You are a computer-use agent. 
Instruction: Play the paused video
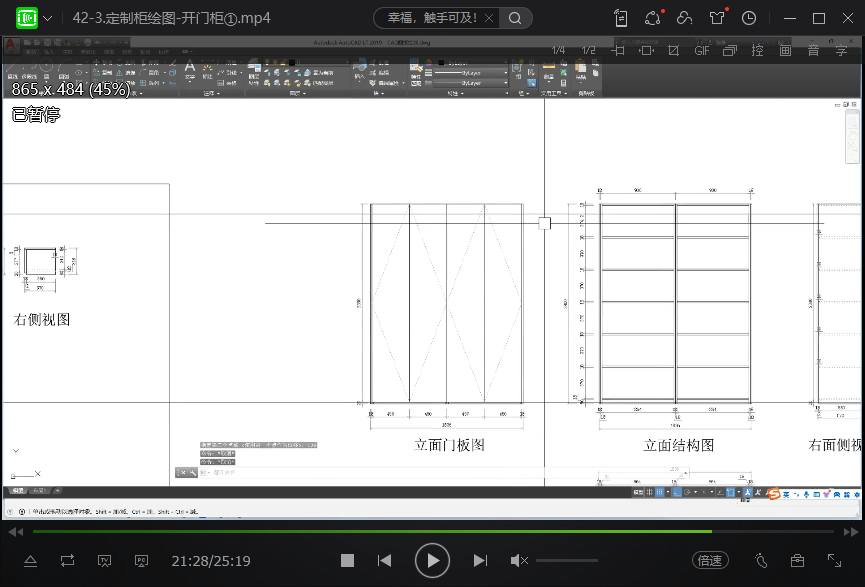coord(432,561)
